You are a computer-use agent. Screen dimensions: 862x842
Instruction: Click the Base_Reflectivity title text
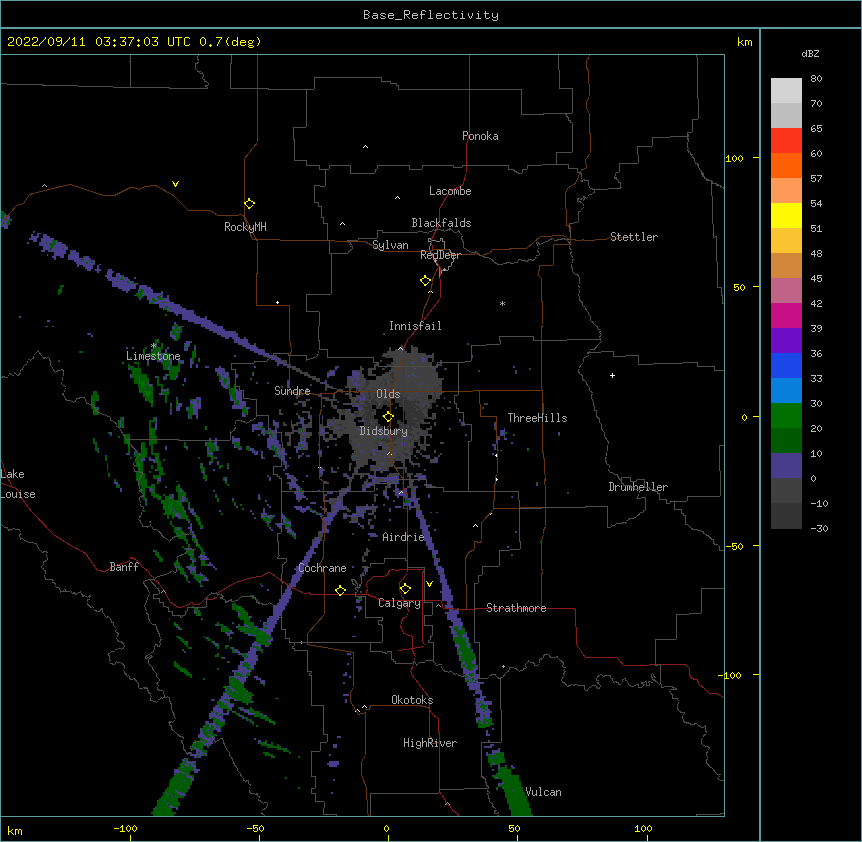coord(431,15)
